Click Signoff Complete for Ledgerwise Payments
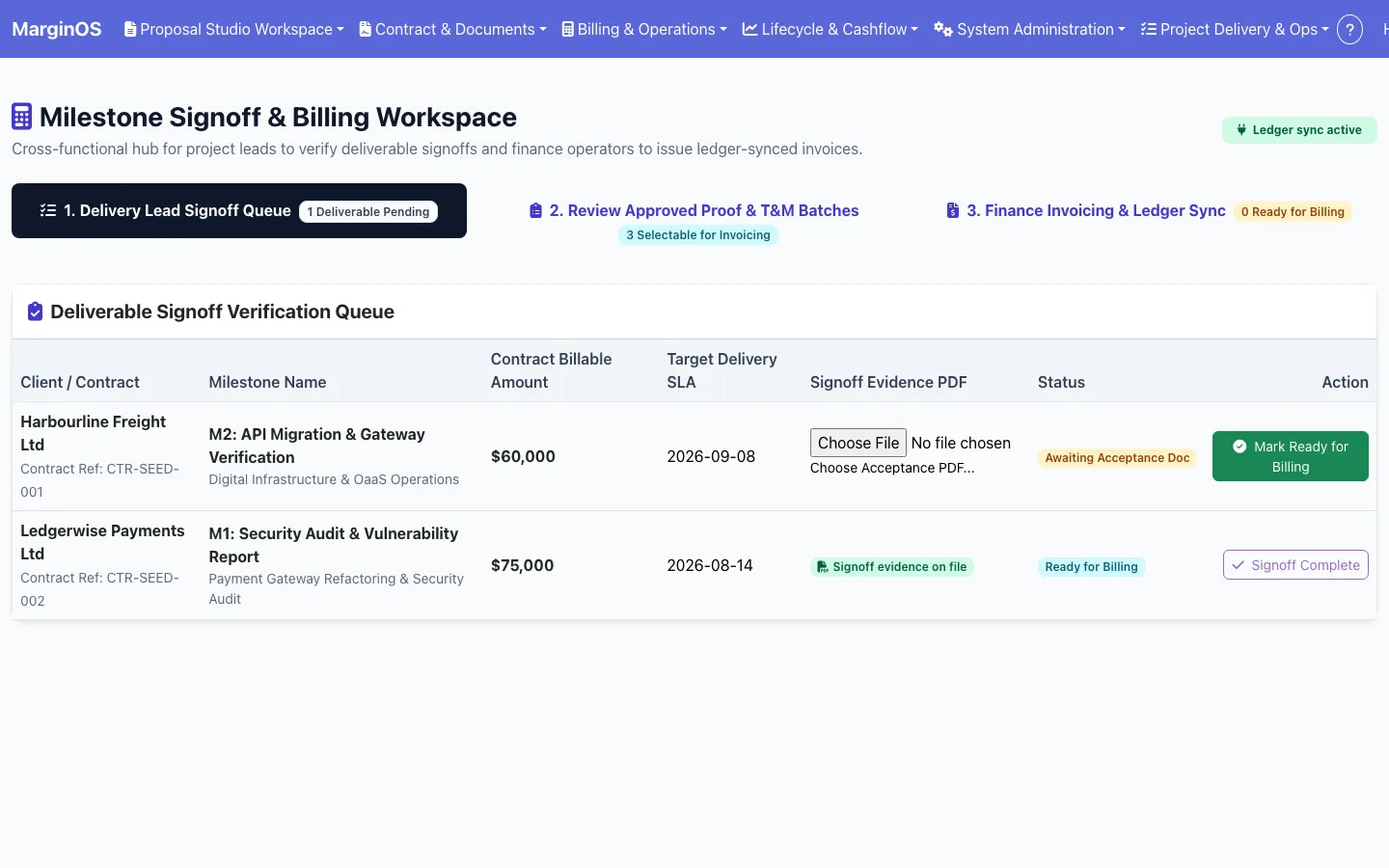The image size is (1389, 868). pyautogui.click(x=1295, y=565)
